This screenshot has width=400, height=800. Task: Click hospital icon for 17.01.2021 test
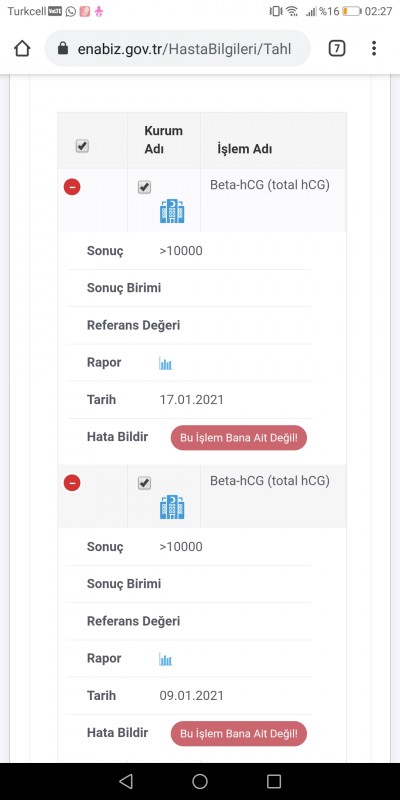(172, 211)
